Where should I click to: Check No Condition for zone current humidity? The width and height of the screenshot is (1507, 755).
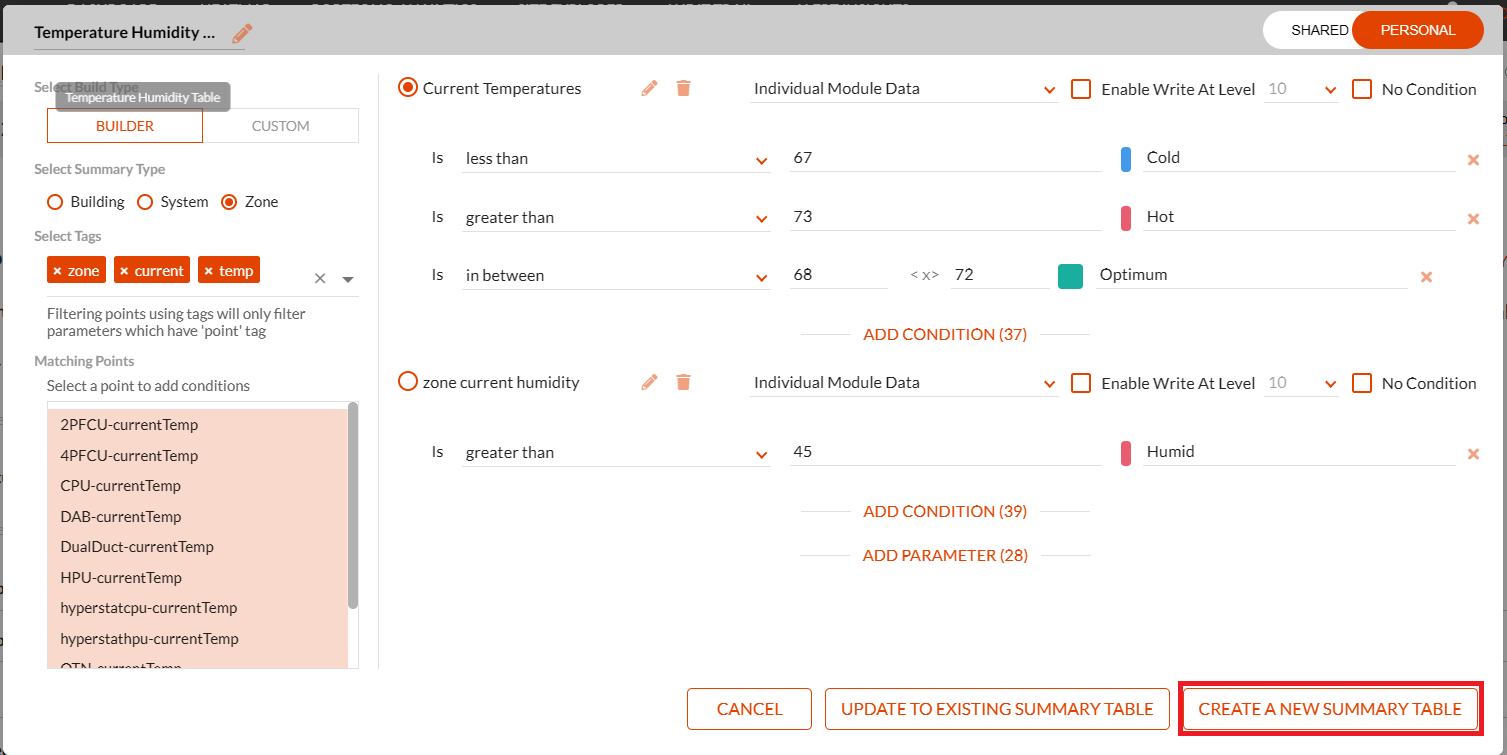[x=1361, y=383]
